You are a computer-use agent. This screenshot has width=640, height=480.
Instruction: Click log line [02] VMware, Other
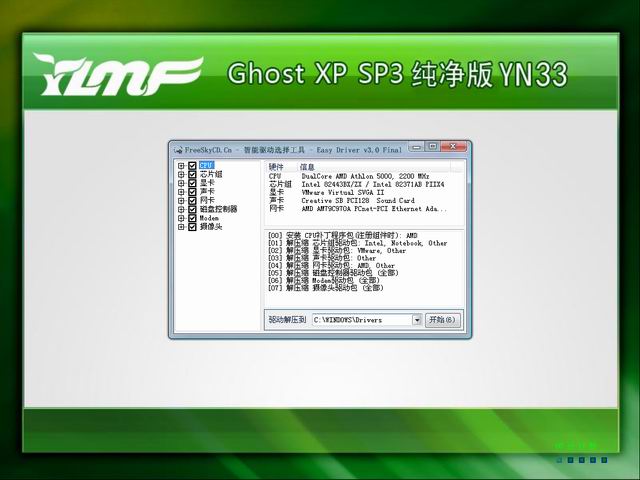[337, 251]
